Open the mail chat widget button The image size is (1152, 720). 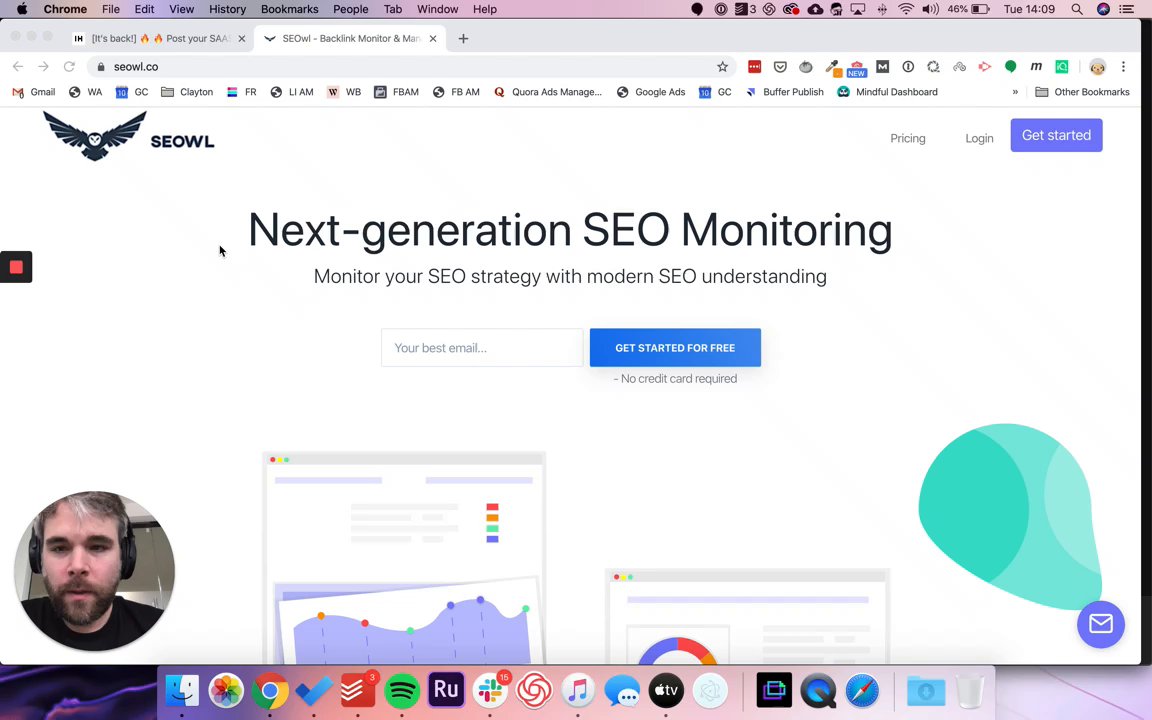click(1101, 624)
